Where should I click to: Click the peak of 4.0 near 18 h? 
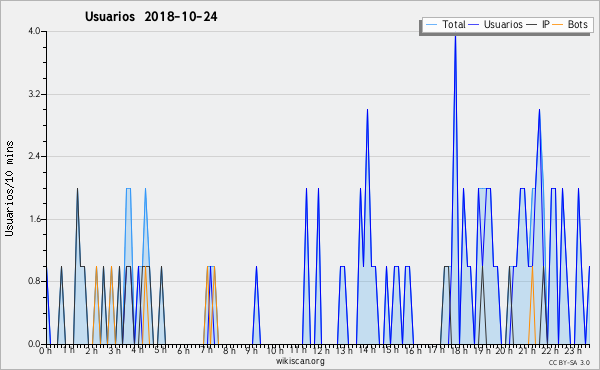[x=455, y=36]
